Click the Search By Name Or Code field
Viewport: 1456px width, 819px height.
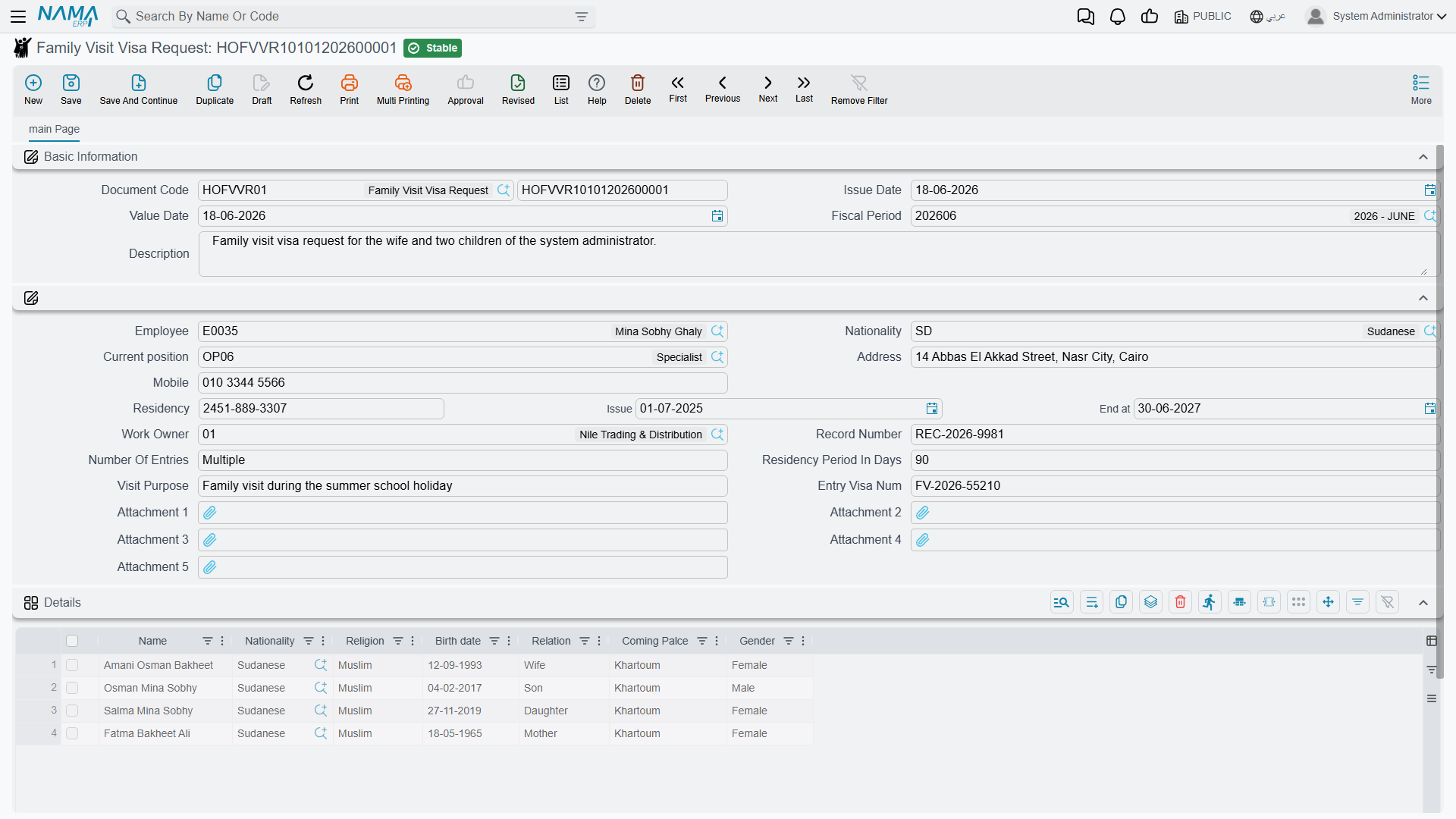[353, 17]
